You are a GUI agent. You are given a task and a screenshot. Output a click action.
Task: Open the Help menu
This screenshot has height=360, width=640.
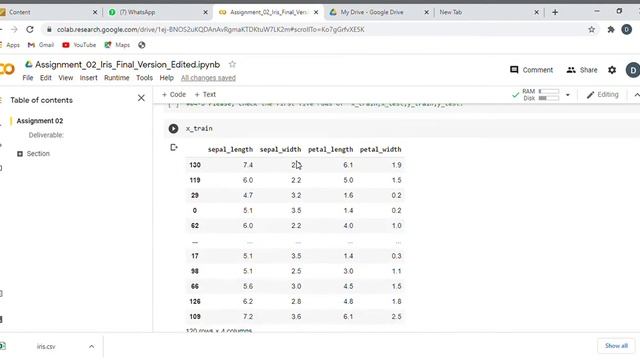pos(167,78)
